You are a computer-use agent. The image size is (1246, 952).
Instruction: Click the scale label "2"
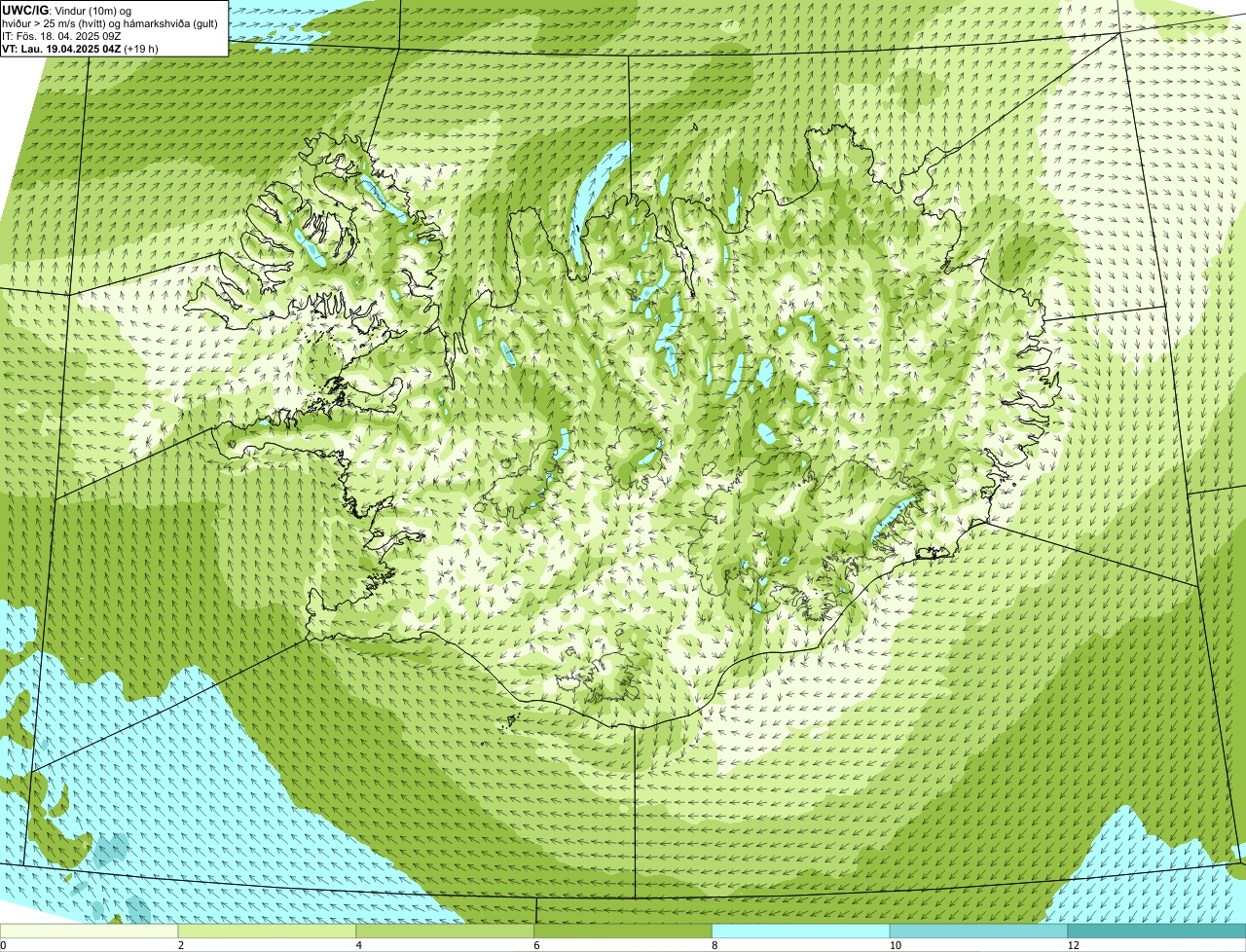180,945
